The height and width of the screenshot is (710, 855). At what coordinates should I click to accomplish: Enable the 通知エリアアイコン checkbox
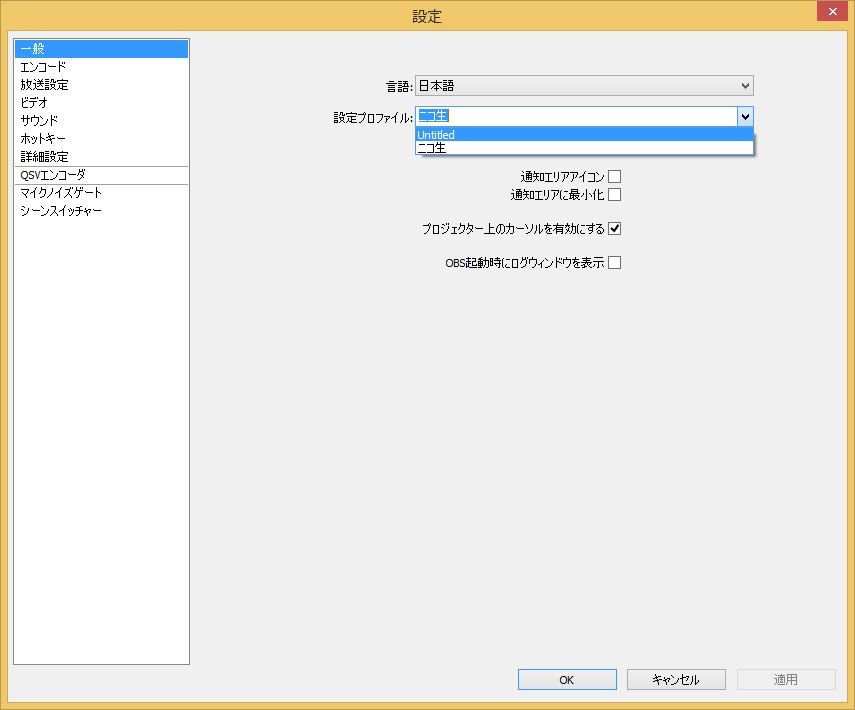coord(615,177)
